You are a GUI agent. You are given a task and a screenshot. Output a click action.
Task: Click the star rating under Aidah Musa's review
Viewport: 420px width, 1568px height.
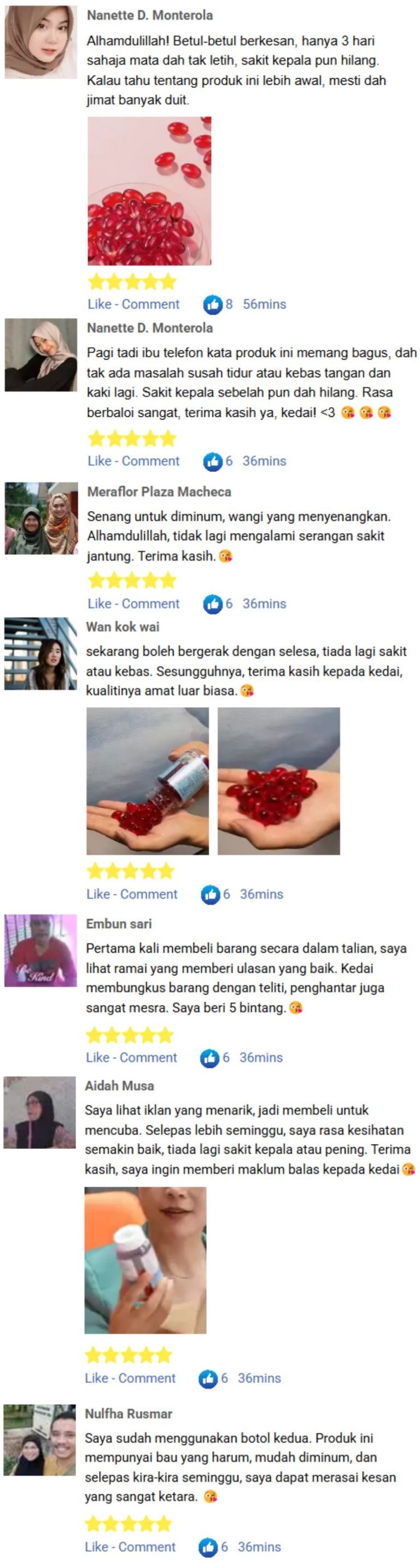coord(129,1355)
